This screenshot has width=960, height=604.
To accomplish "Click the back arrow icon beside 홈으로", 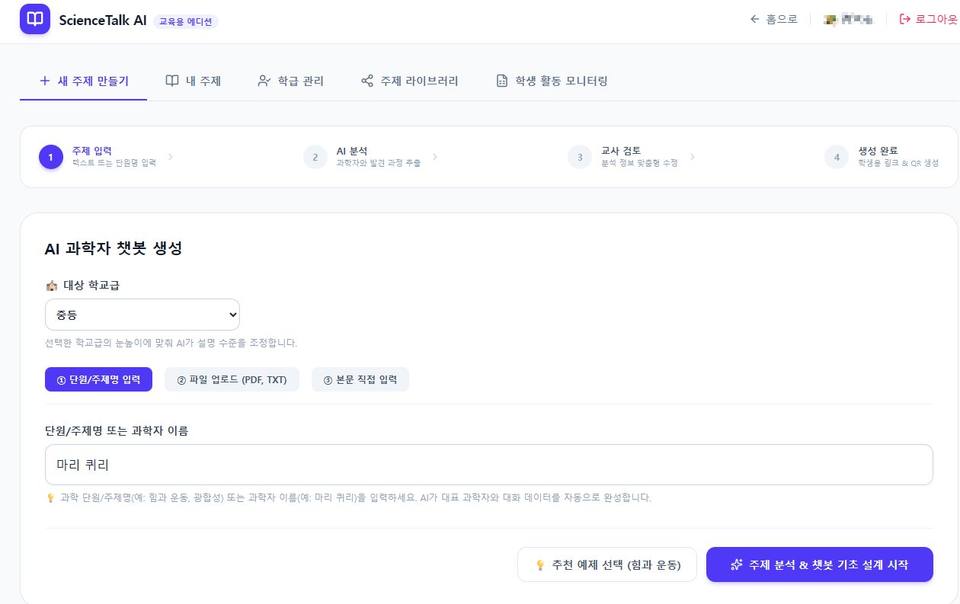I will point(754,20).
